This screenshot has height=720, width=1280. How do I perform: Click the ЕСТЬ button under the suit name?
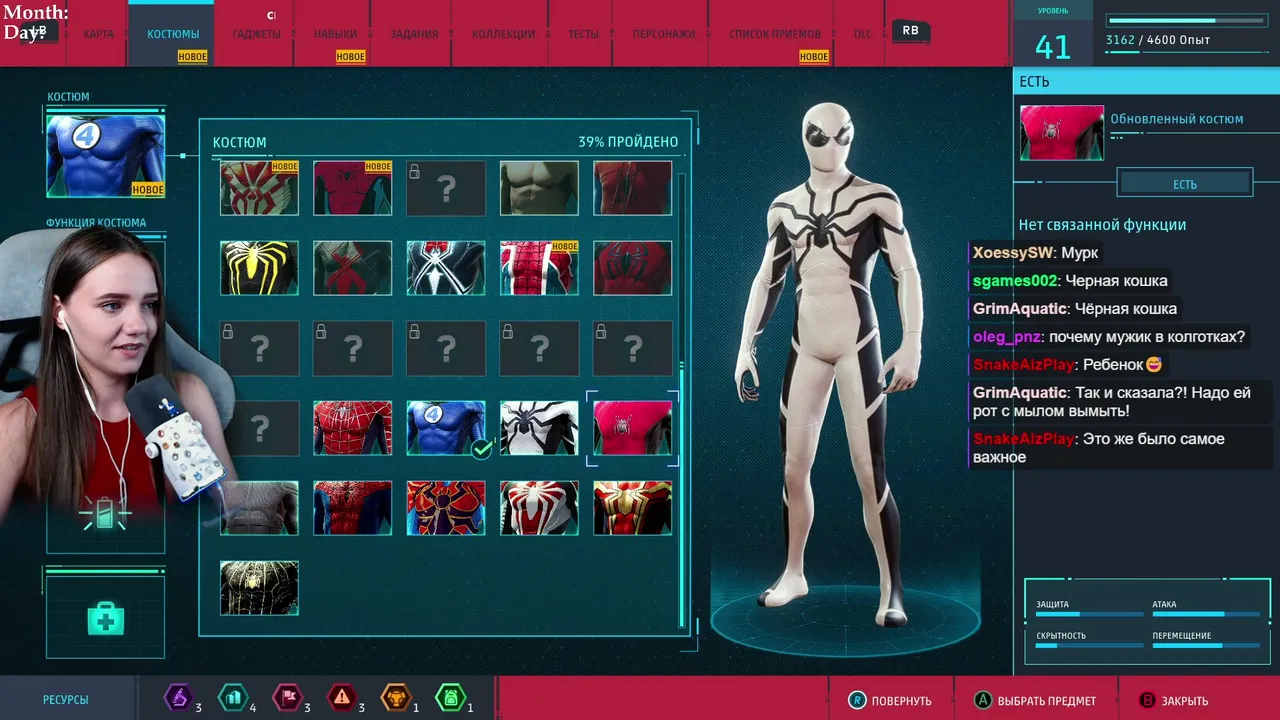tap(1185, 184)
